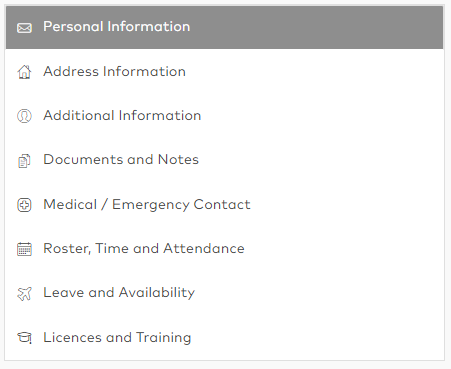Image resolution: width=451 pixels, height=369 pixels.
Task: Click the envelope icon for Personal Information
Action: click(24, 28)
